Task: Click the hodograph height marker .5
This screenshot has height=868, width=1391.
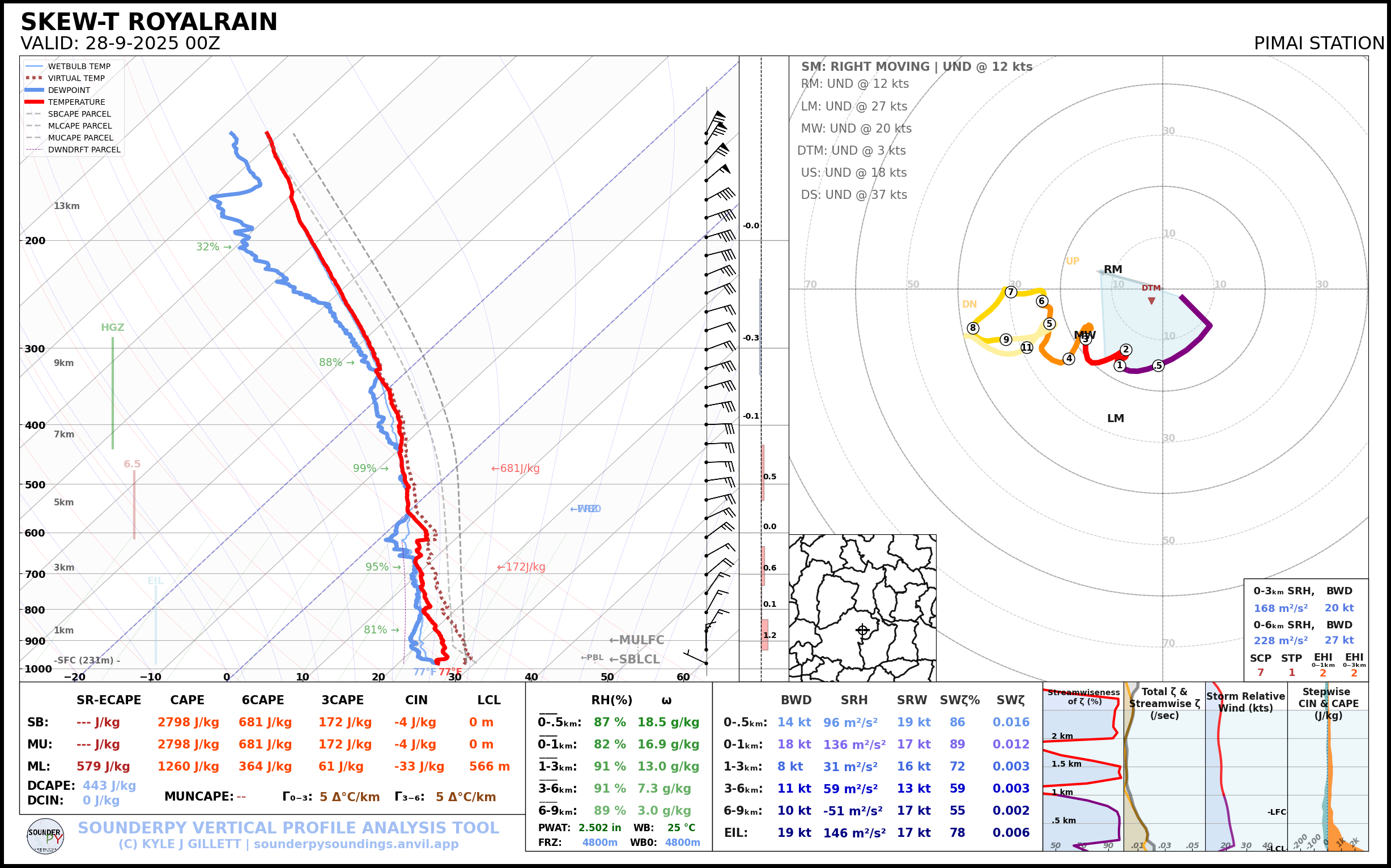Action: pyautogui.click(x=1158, y=365)
